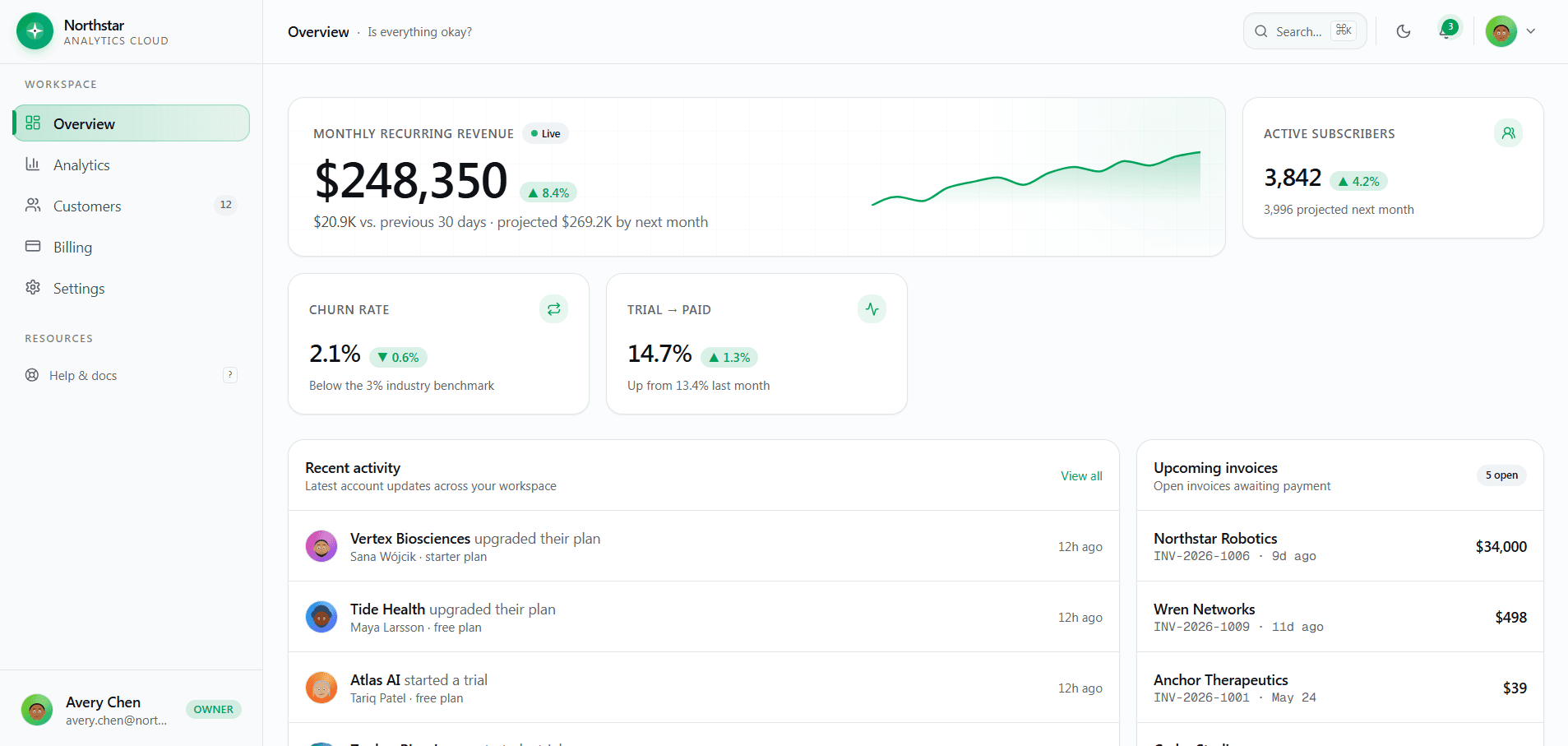Click 3,996 projected next month text
This screenshot has width=1568, height=746.
click(1339, 210)
